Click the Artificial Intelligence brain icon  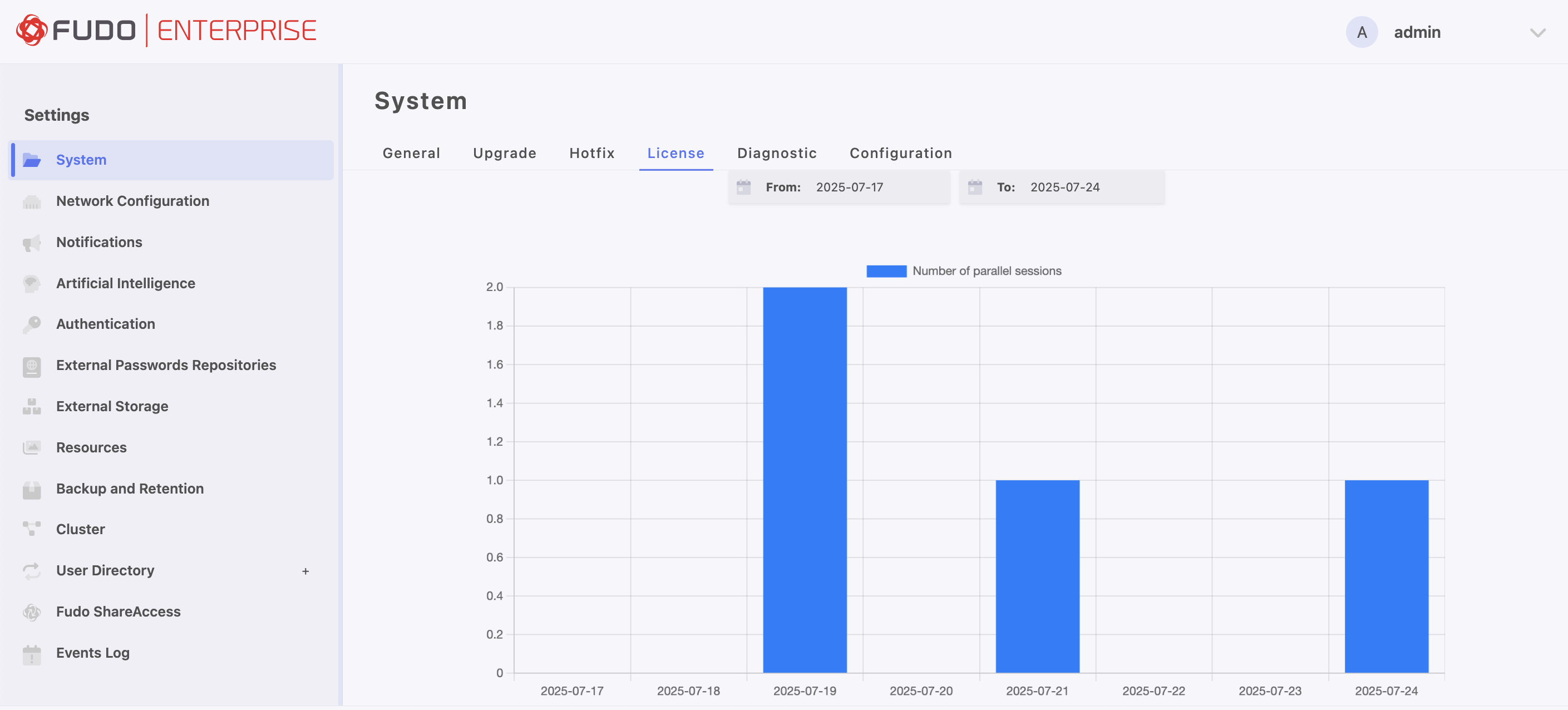32,284
